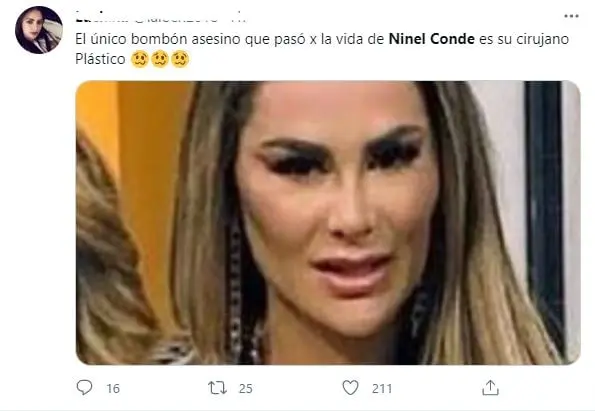Like the tweet with the heart icon
The width and height of the screenshot is (595, 411).
pyautogui.click(x=350, y=388)
